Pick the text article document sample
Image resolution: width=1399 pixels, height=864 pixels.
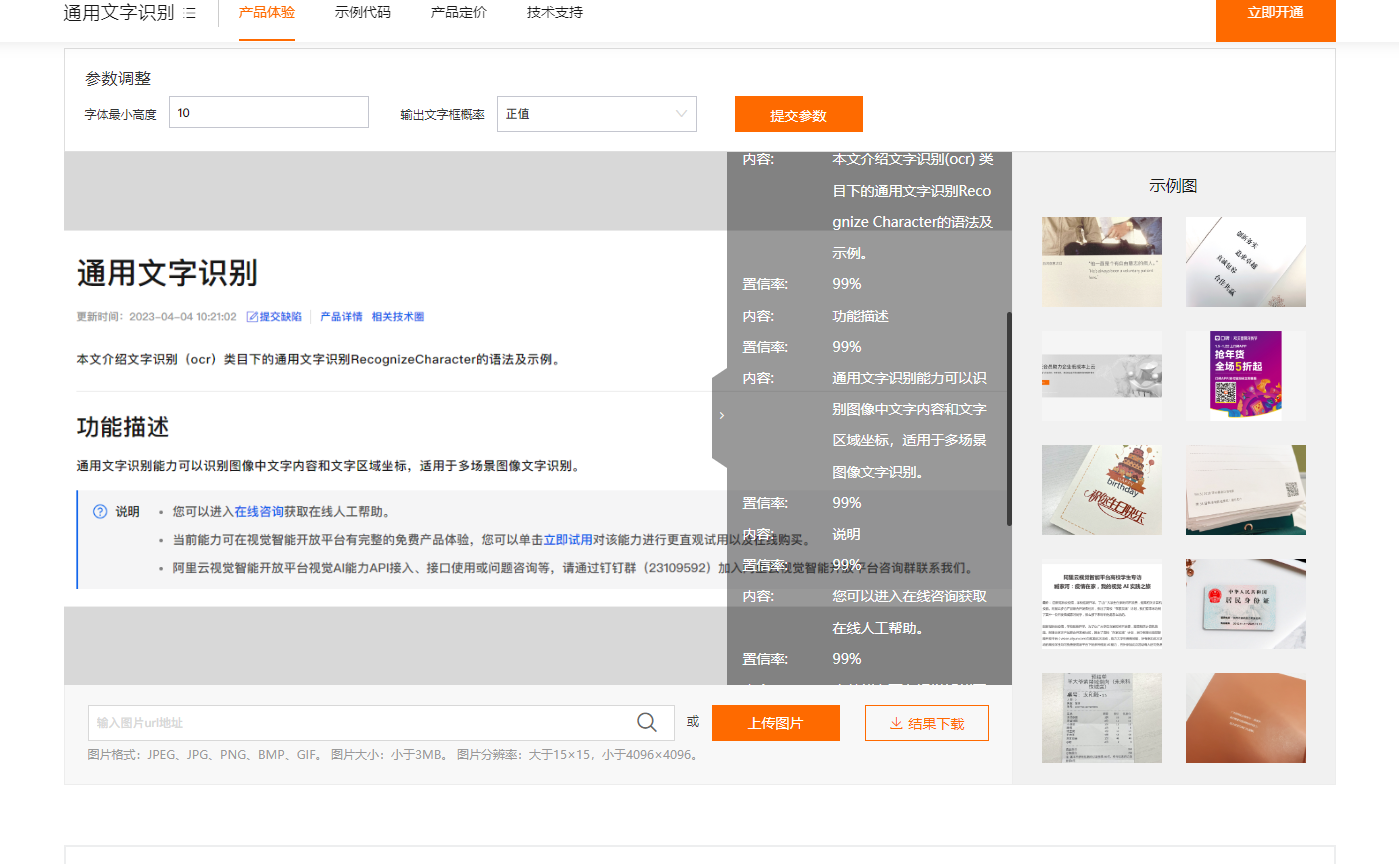click(1102, 604)
